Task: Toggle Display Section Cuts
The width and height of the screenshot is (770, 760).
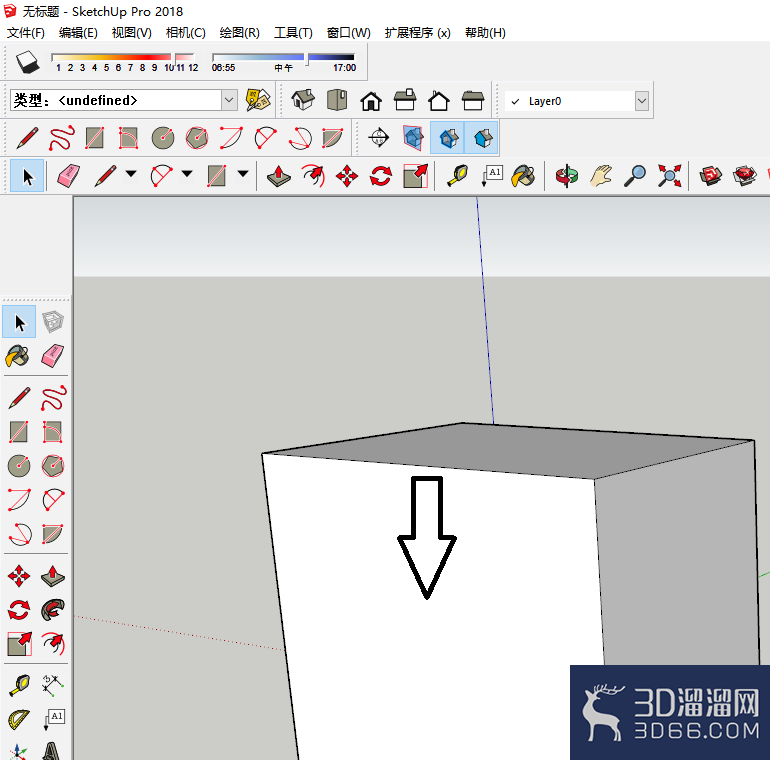Action: (x=447, y=137)
